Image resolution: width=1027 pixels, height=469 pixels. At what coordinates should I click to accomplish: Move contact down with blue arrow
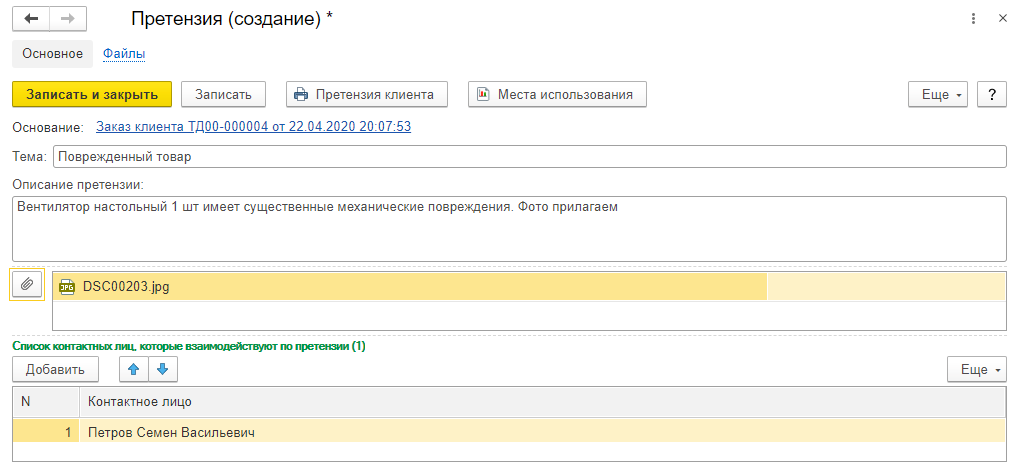[x=163, y=369]
